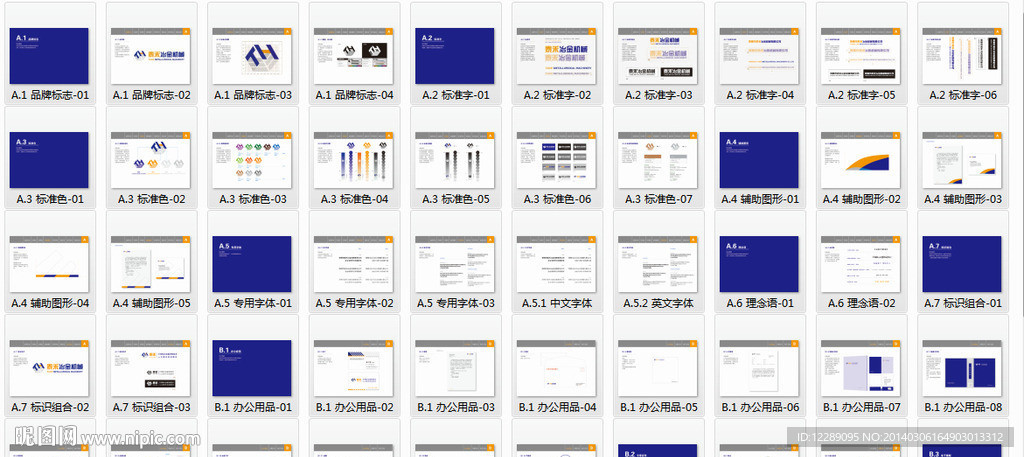Click the file name label B.1 办公用品-05

(659, 407)
